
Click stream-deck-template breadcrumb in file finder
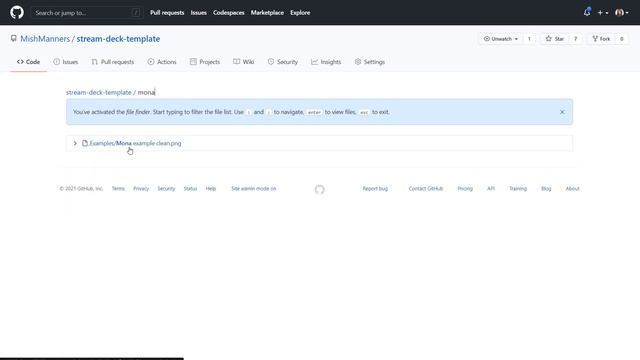[x=99, y=92]
